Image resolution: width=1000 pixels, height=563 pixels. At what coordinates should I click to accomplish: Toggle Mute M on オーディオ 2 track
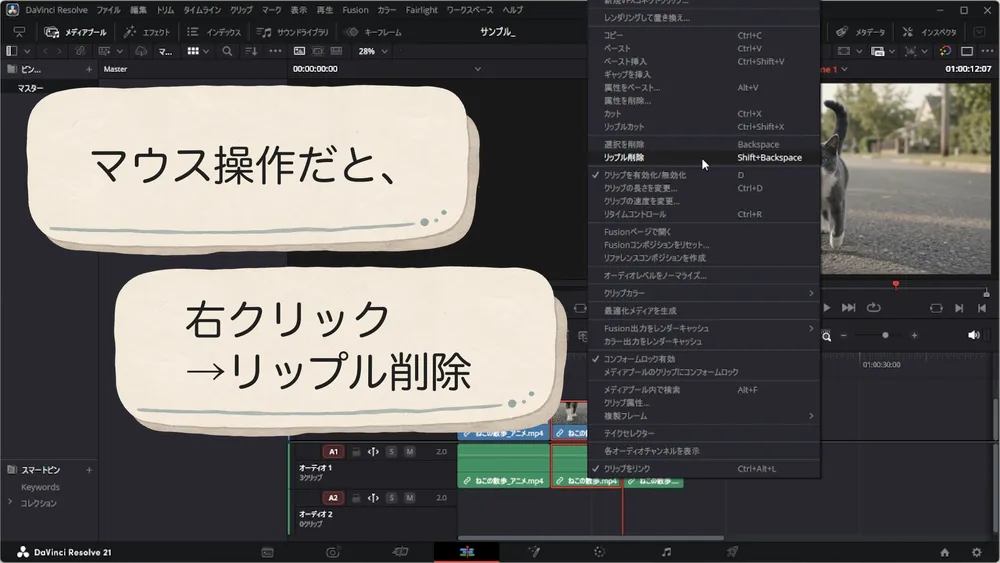tap(409, 497)
